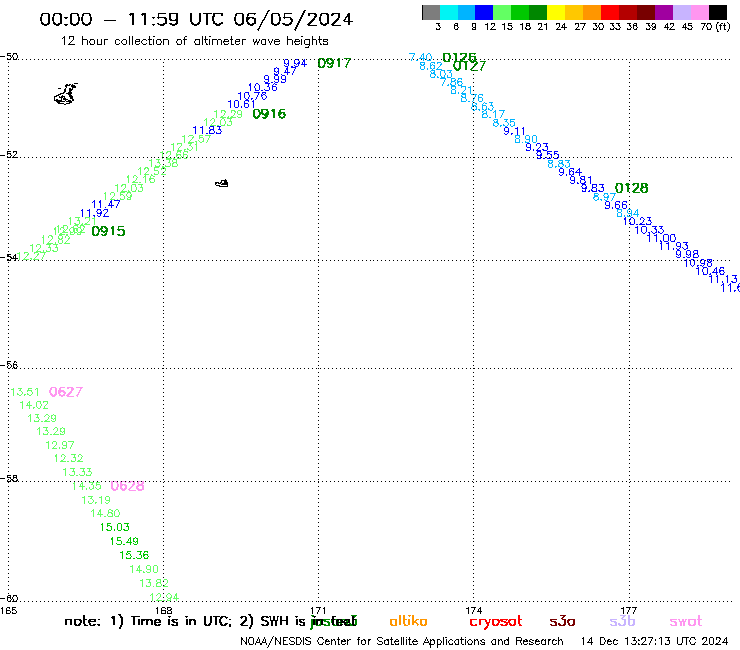740x650 pixels.
Task: Select the wave height value 12.32
Action: (x=68, y=458)
